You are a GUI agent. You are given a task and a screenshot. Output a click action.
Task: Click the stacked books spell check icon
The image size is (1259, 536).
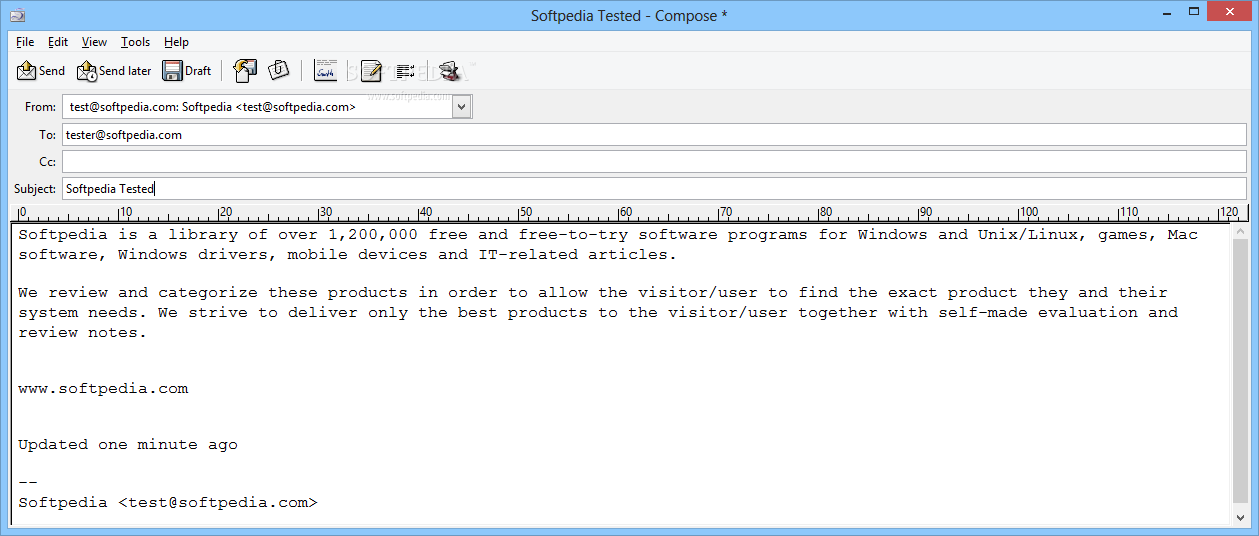(449, 71)
